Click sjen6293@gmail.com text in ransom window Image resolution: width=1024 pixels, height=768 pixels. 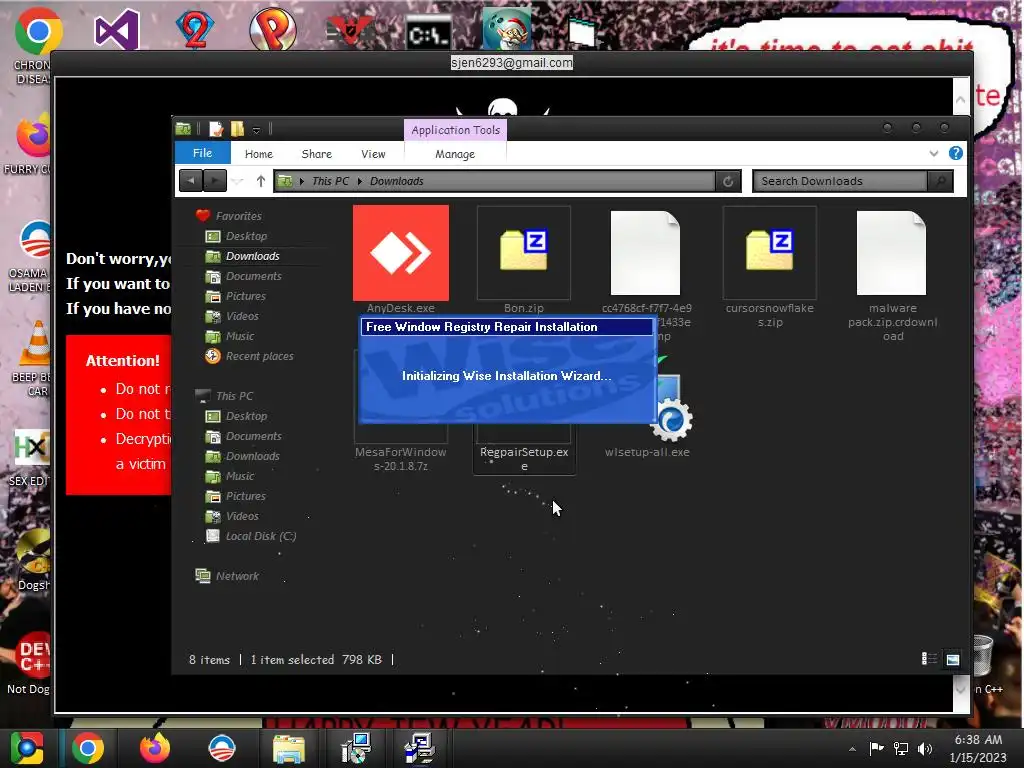(511, 63)
